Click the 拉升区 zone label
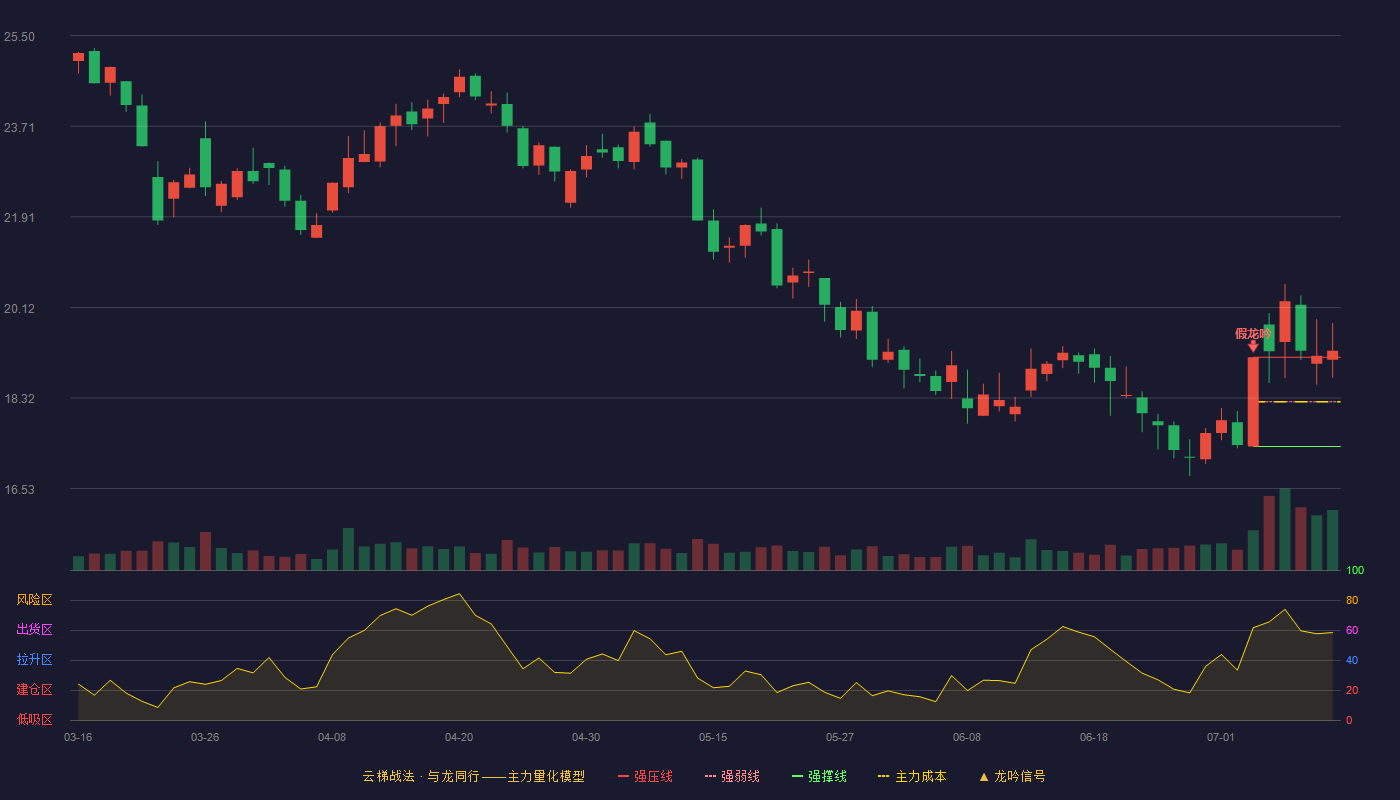1400x800 pixels. click(x=35, y=660)
